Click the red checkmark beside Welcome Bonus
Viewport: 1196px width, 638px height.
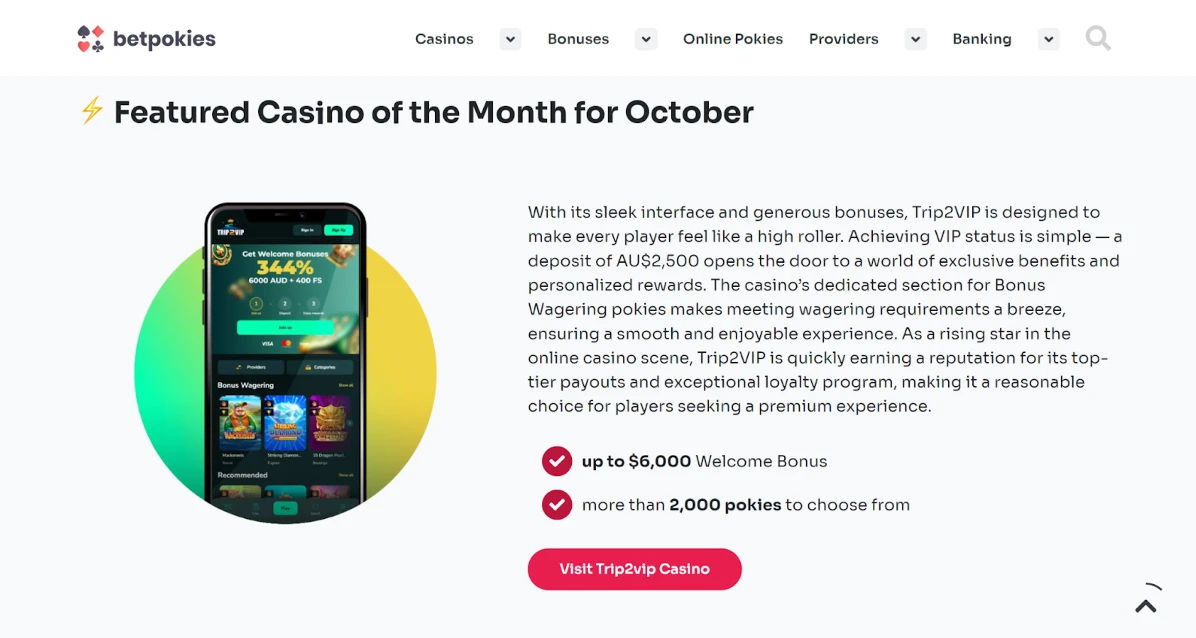point(557,461)
